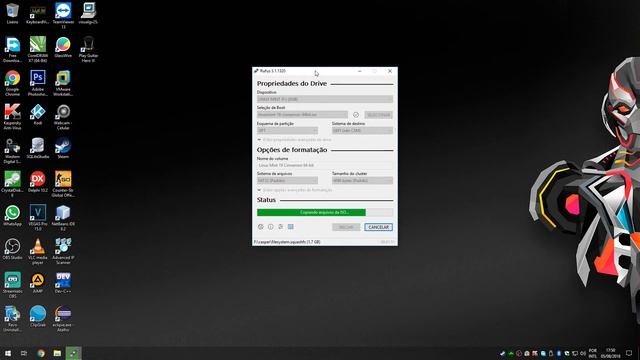Open ClipGrab desktop shortcut
Screen dimensions: 640x360
[x=38, y=316]
